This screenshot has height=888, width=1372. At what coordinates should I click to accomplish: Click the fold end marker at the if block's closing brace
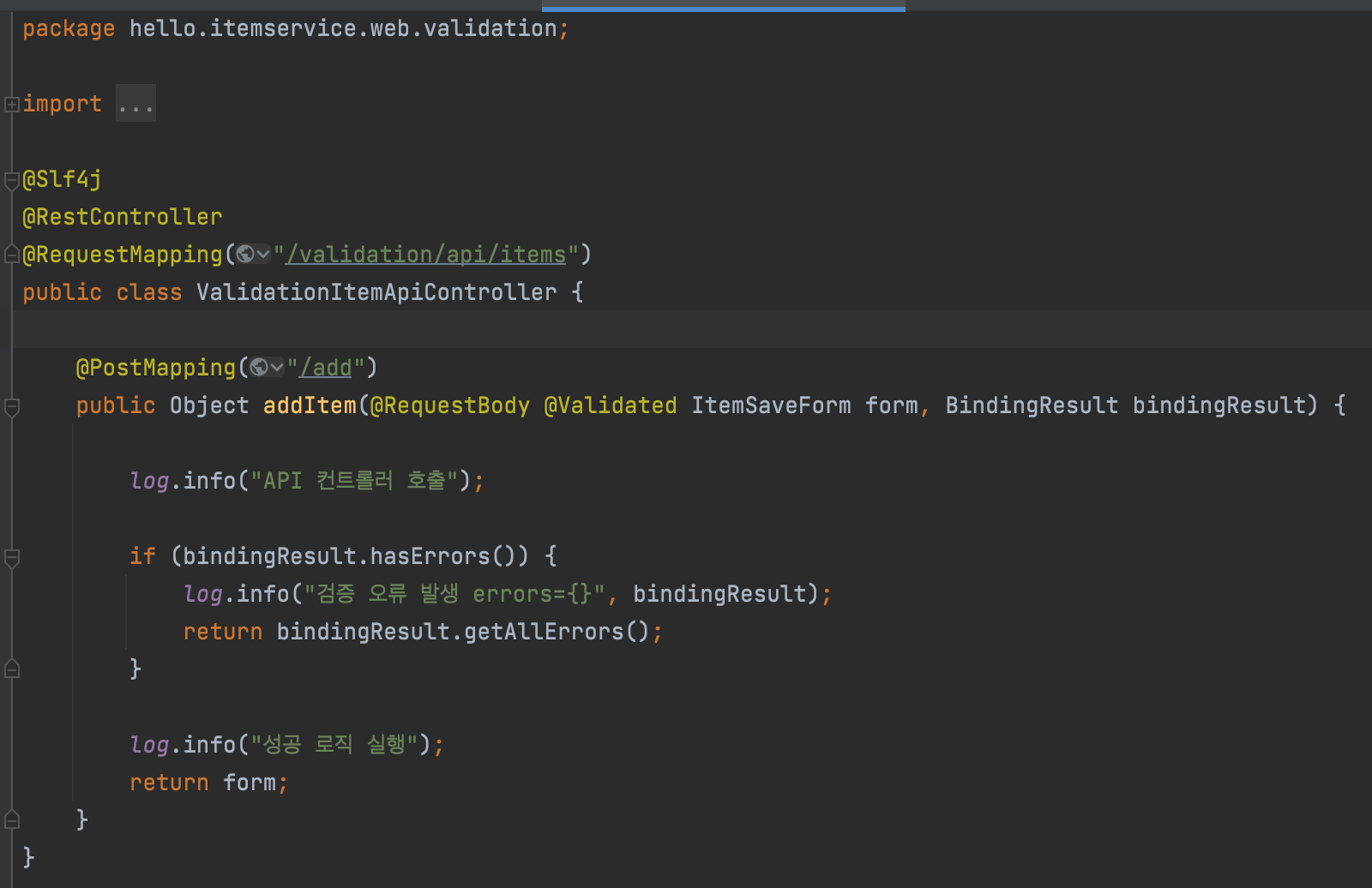pyautogui.click(x=12, y=669)
